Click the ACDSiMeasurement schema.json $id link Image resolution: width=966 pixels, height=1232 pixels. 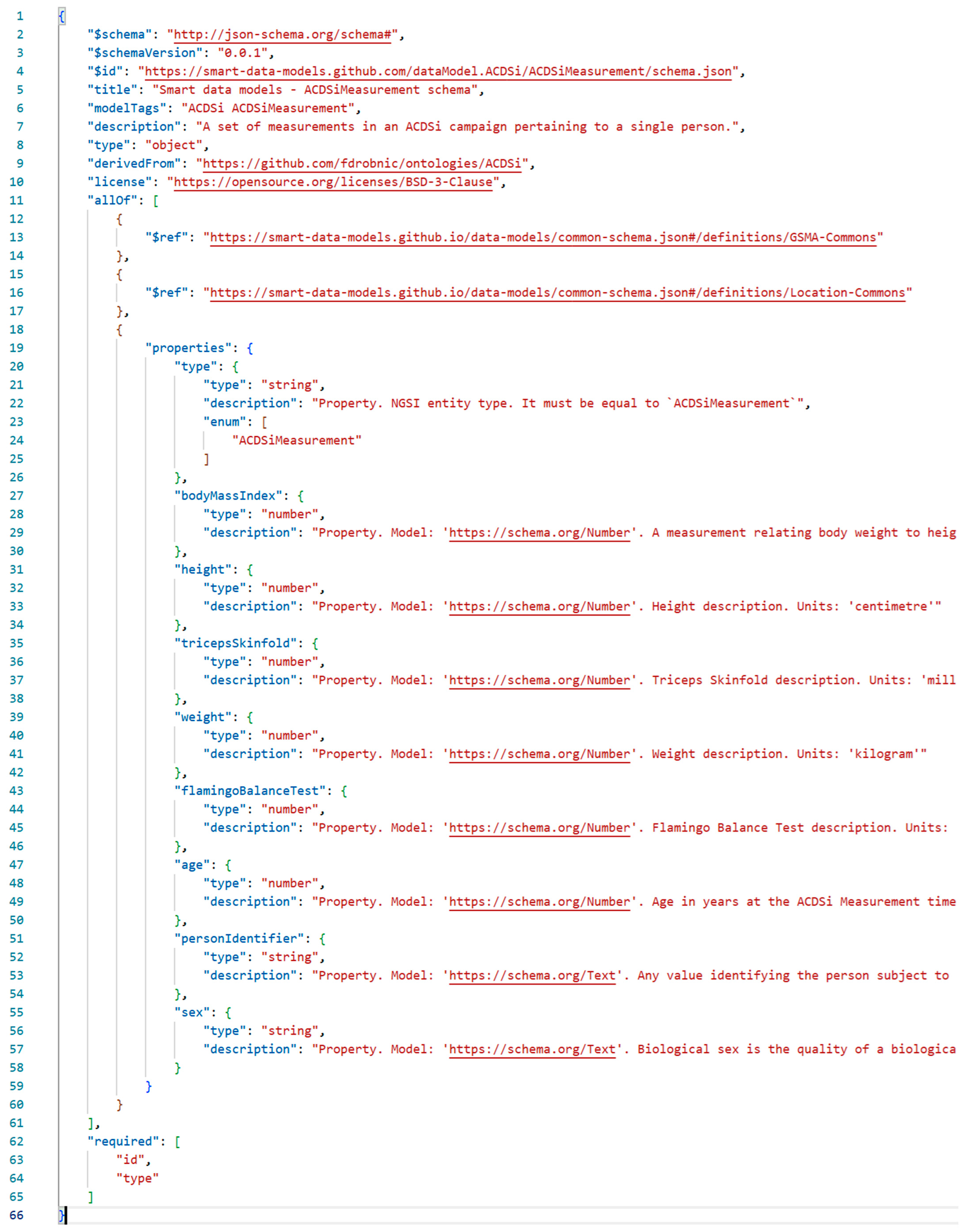tap(438, 71)
